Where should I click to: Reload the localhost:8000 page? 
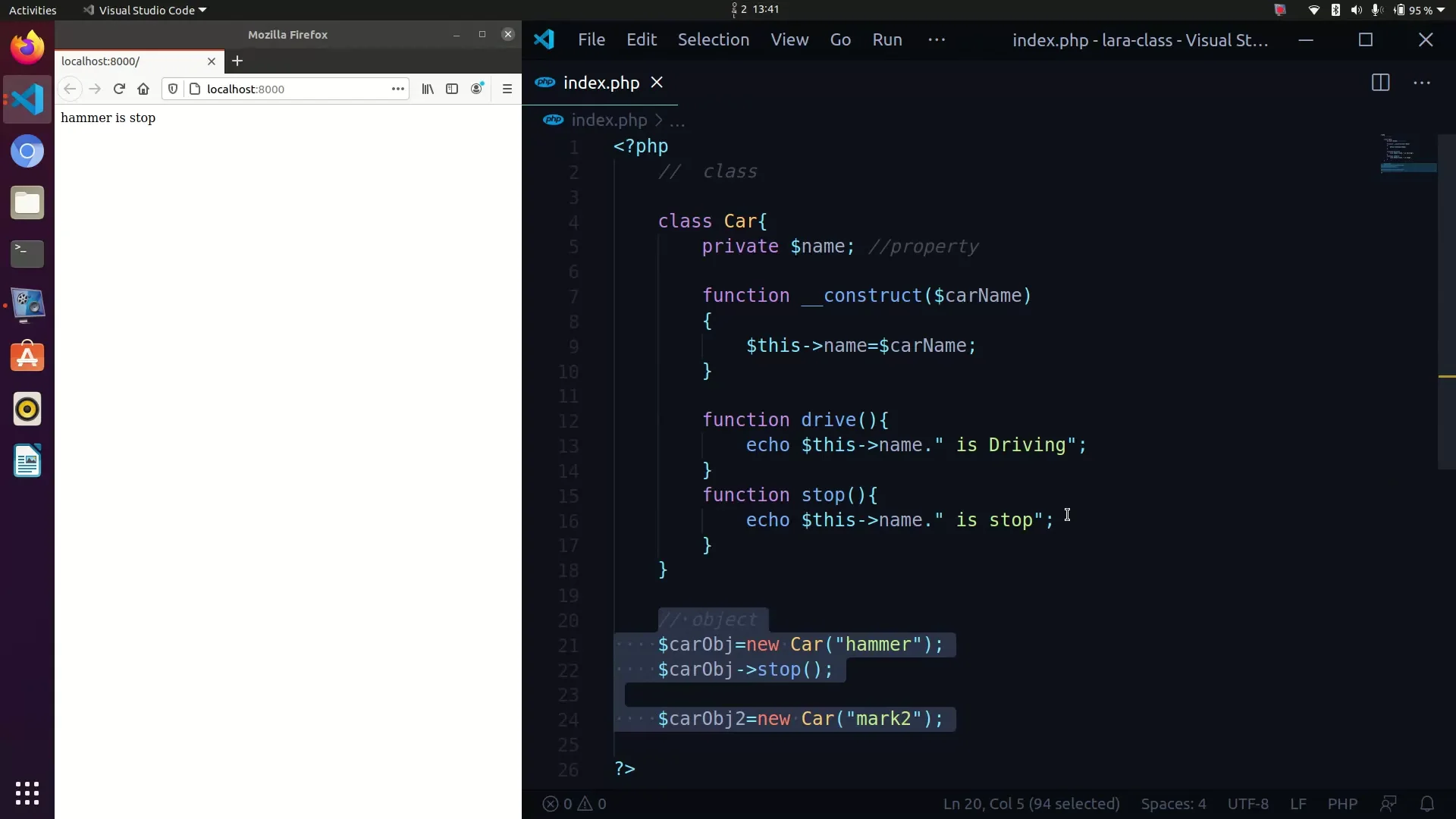(x=119, y=89)
